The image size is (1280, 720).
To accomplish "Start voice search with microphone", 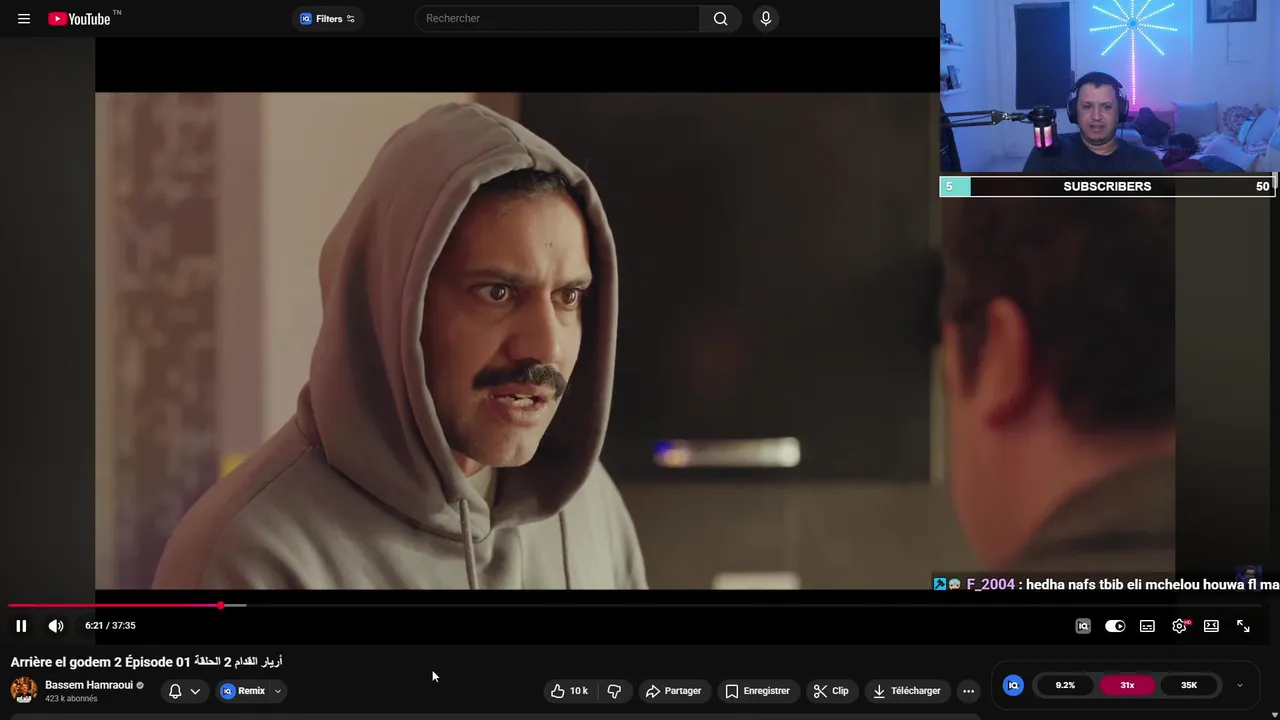I will pos(766,18).
